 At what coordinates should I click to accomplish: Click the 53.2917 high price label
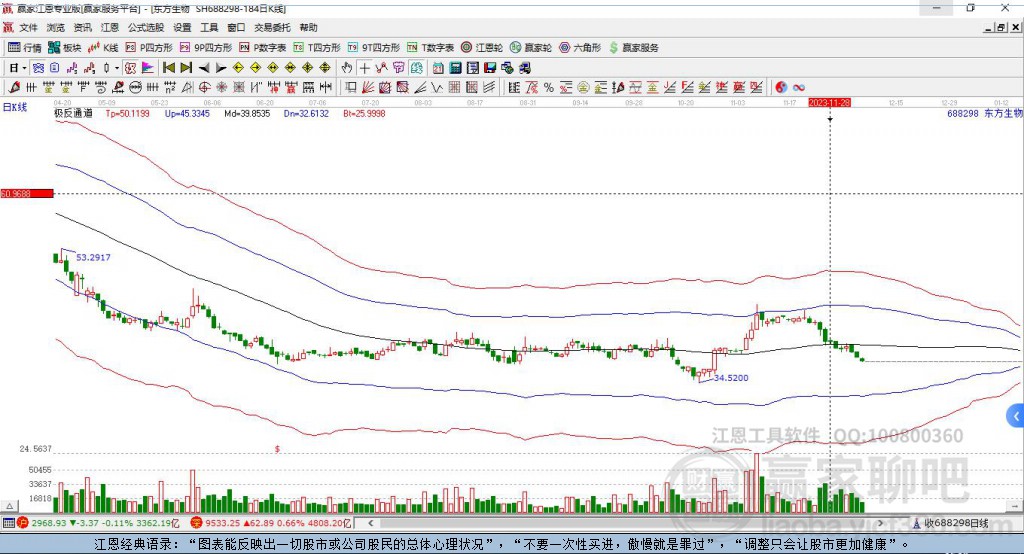93,257
